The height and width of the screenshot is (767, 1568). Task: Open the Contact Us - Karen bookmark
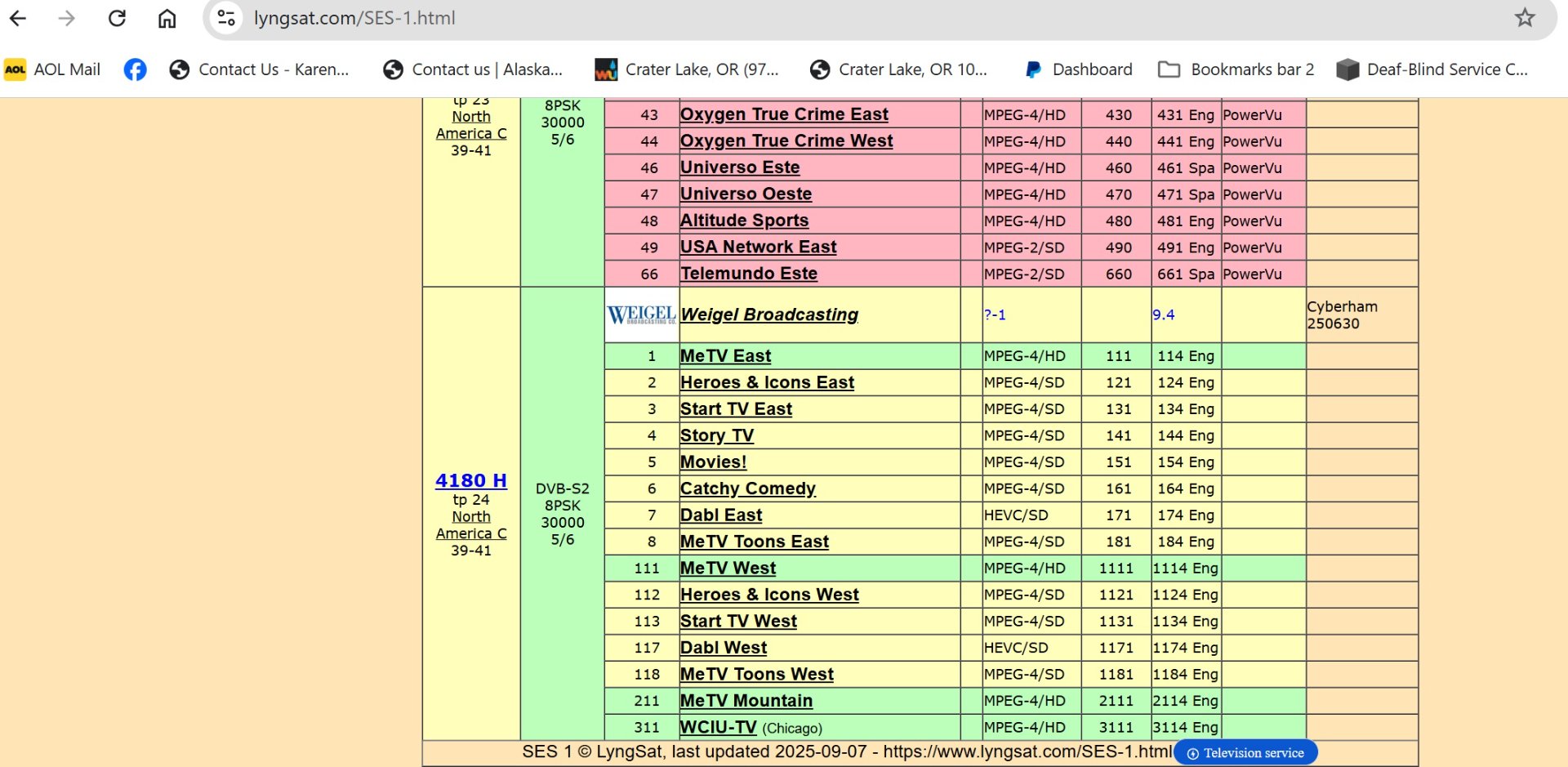tap(259, 69)
